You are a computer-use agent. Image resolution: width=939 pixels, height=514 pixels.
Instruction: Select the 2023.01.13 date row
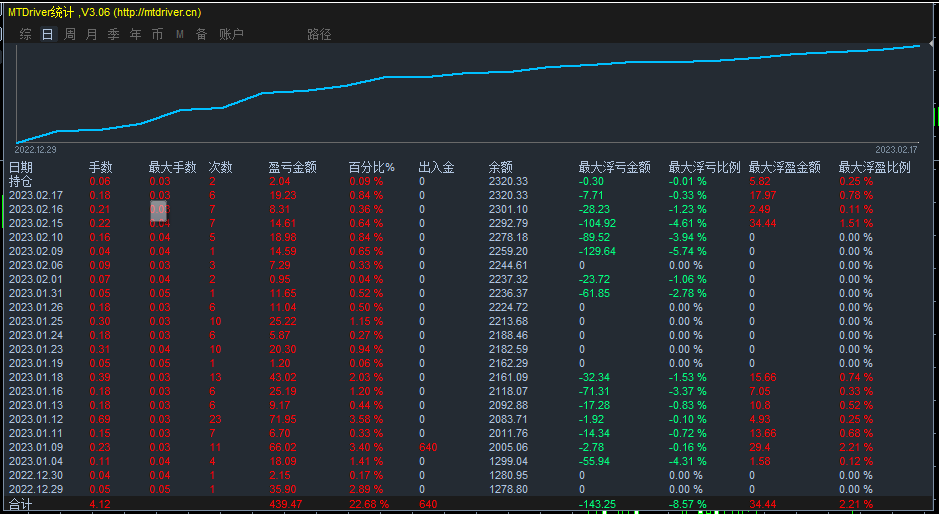pos(36,405)
